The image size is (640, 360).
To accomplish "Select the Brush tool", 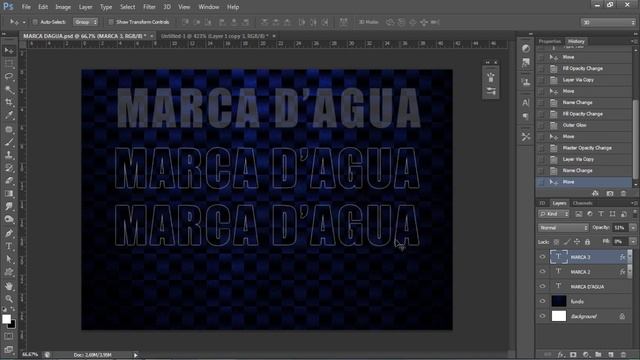I will coord(9,142).
